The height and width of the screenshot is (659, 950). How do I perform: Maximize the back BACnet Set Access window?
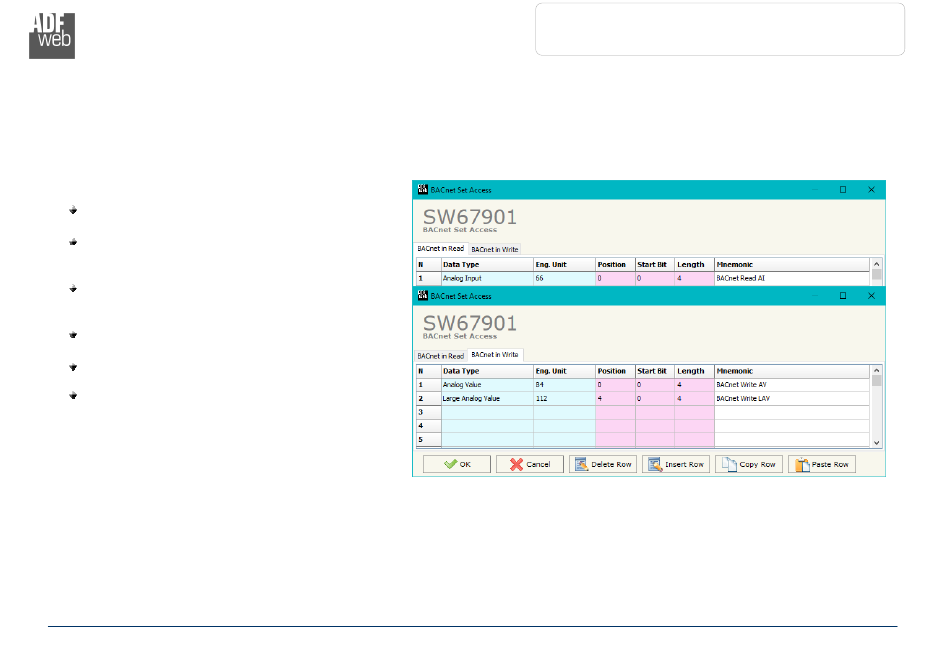click(x=843, y=190)
